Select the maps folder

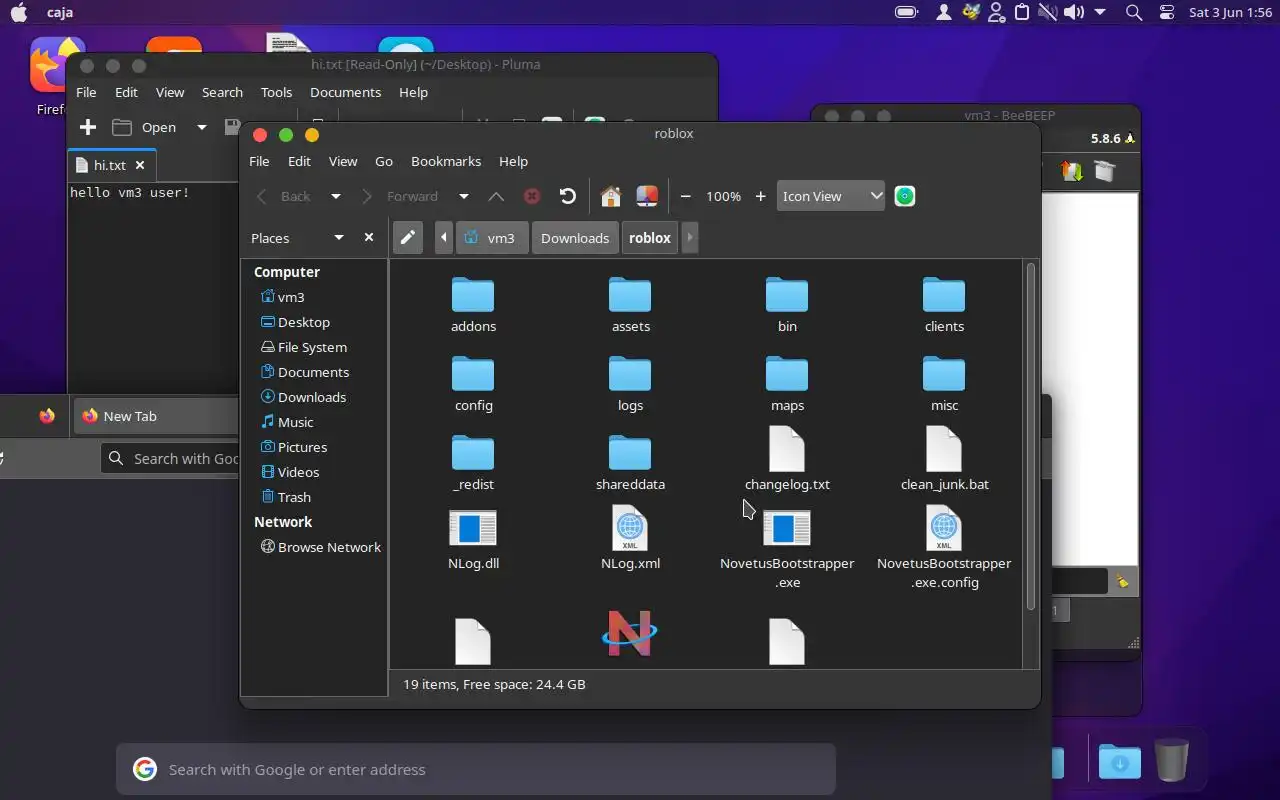[x=787, y=384]
